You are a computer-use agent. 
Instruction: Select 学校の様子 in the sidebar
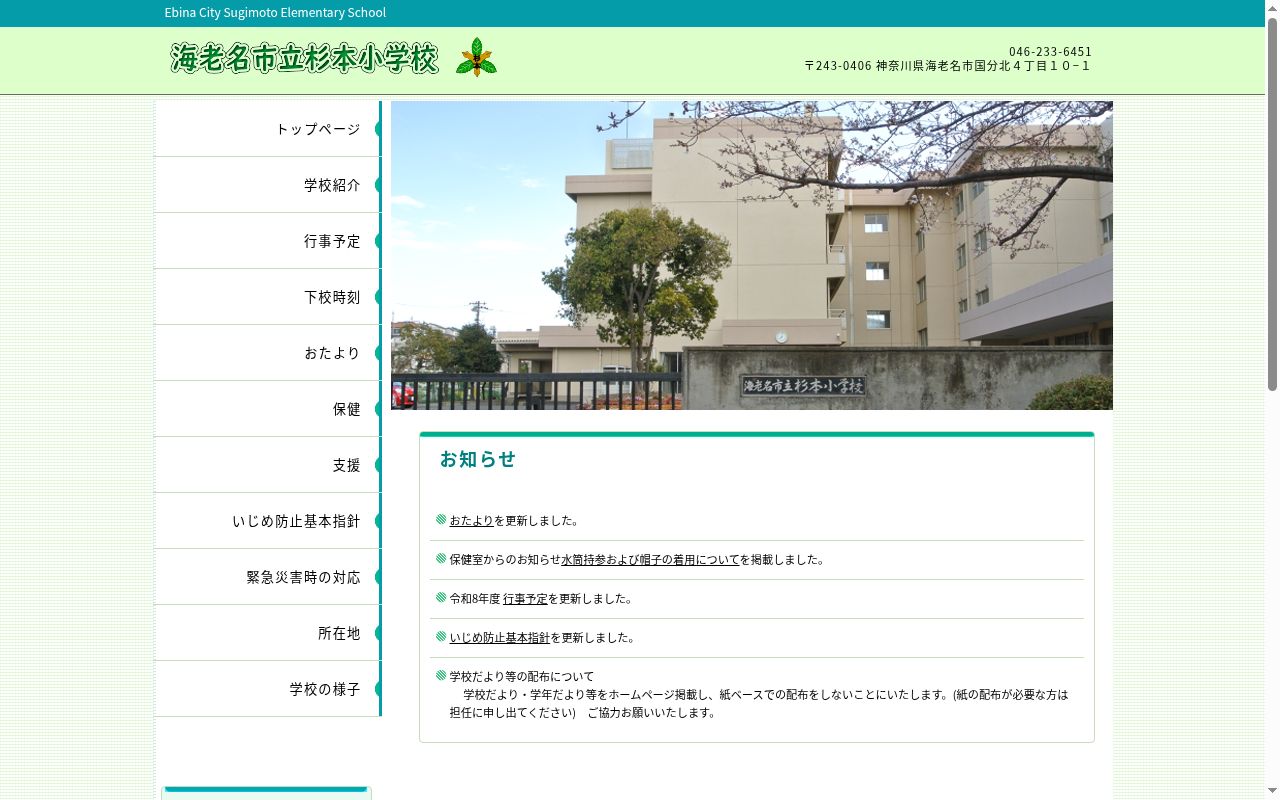(x=268, y=689)
